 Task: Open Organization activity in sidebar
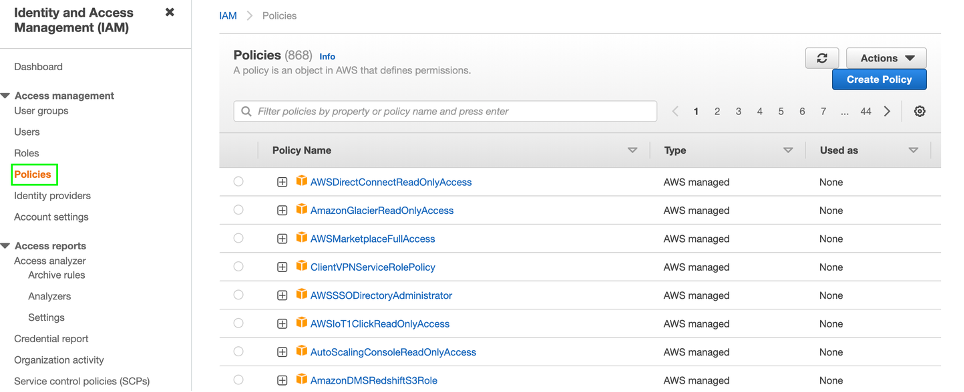[59, 360]
